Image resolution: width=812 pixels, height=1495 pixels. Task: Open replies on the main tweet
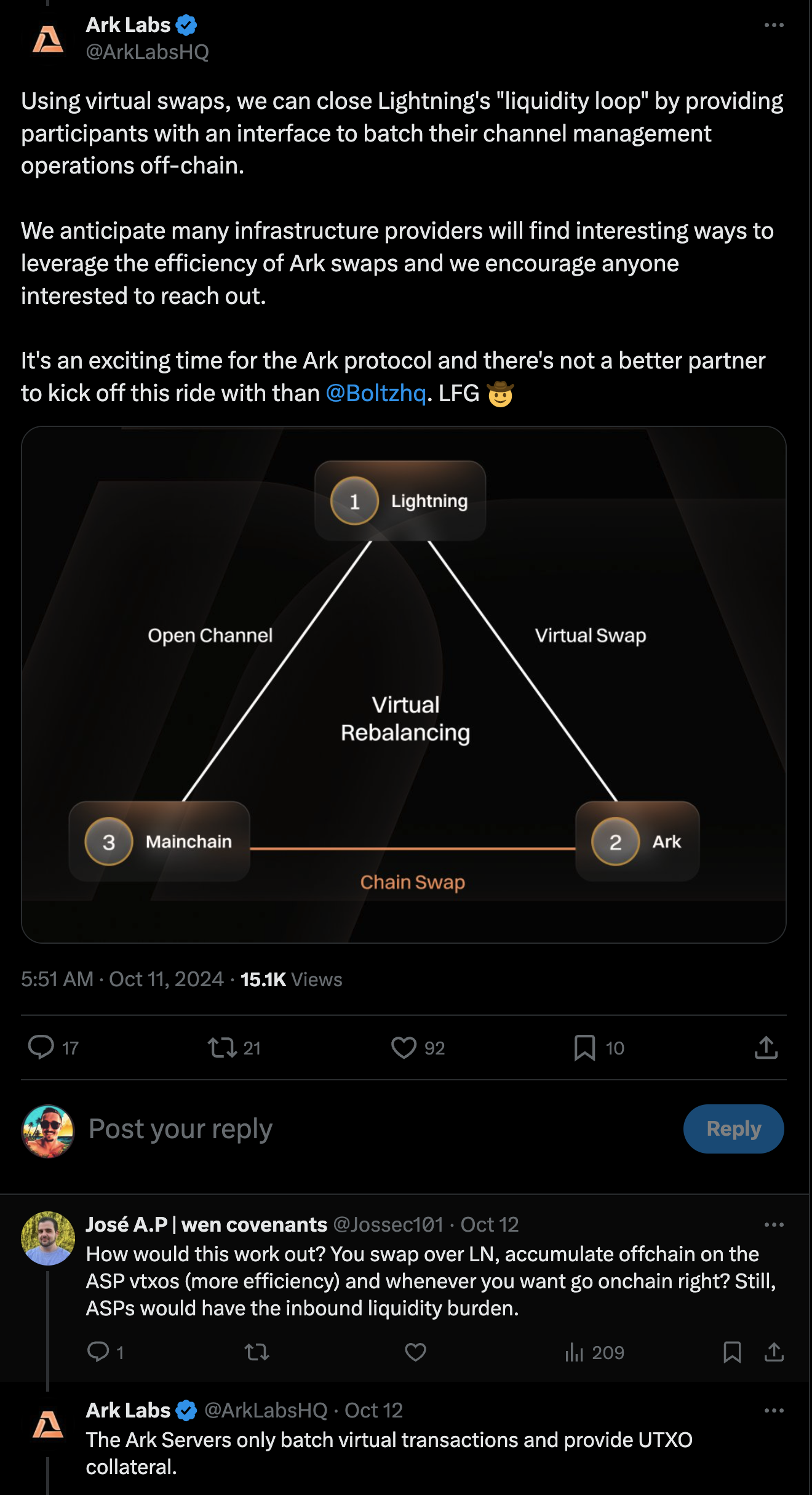41,1047
